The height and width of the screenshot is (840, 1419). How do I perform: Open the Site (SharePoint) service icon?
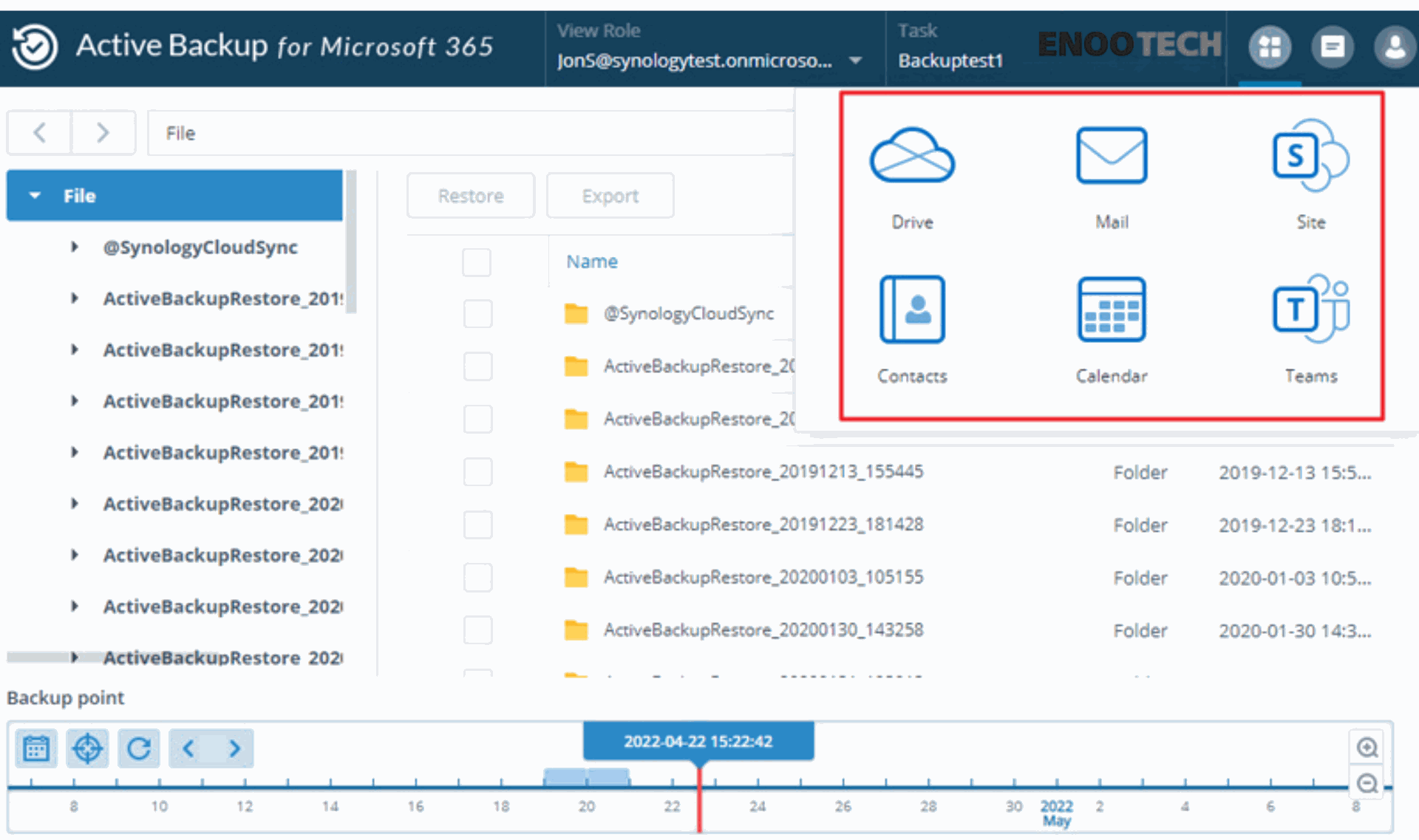pos(1310,155)
